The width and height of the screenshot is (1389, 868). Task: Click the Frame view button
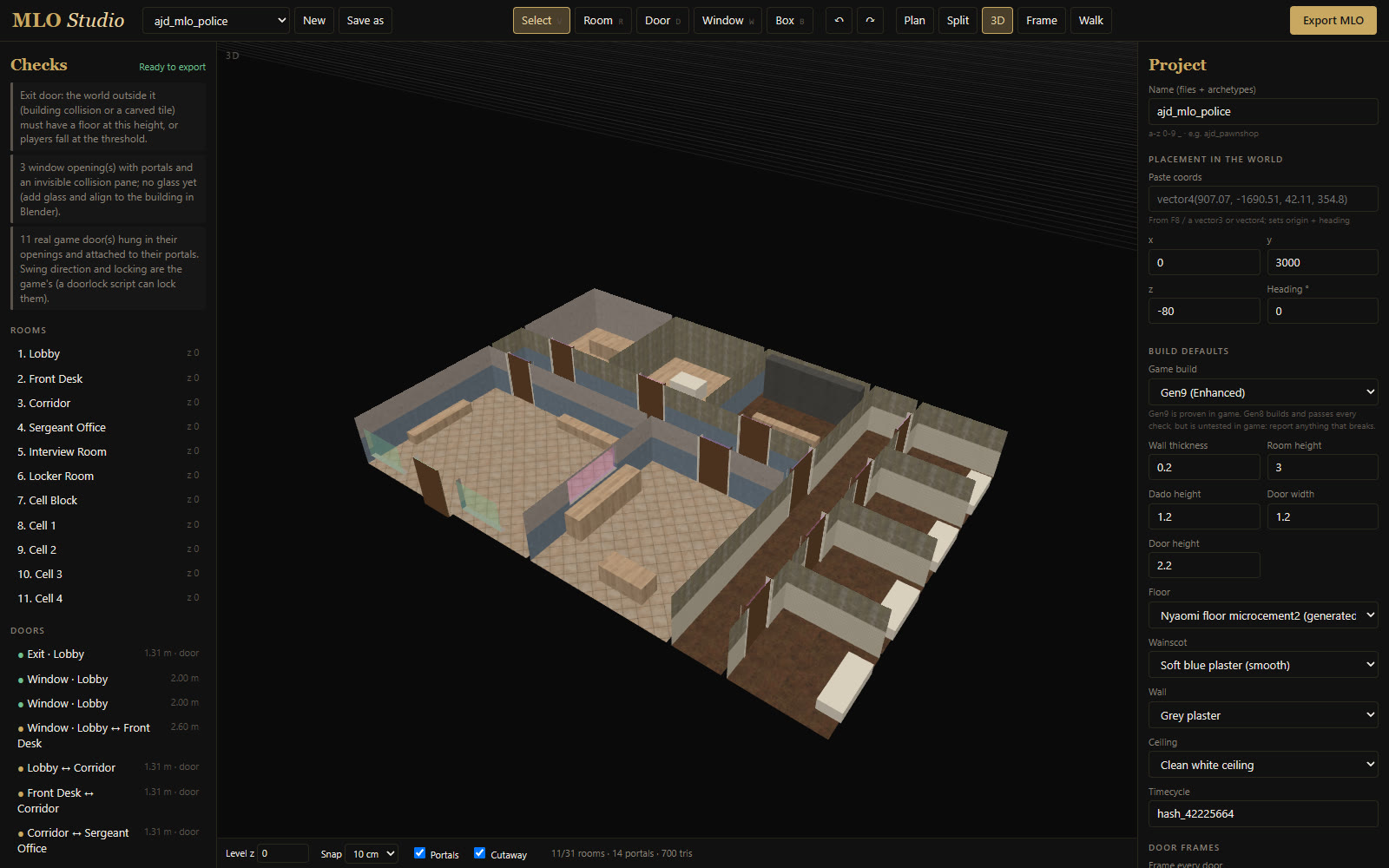click(x=1042, y=20)
